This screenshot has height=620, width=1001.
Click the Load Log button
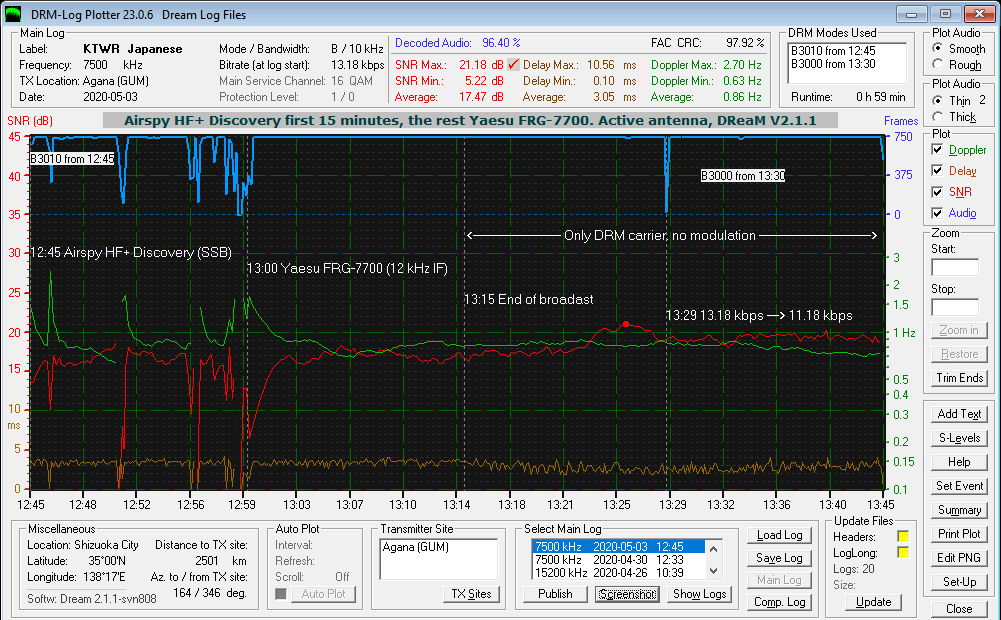[x=779, y=535]
